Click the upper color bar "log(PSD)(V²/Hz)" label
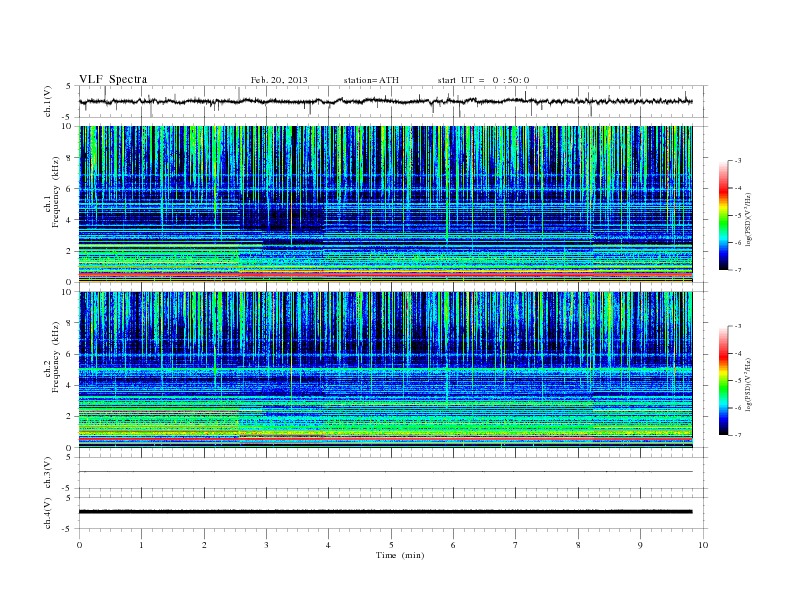 [749, 220]
